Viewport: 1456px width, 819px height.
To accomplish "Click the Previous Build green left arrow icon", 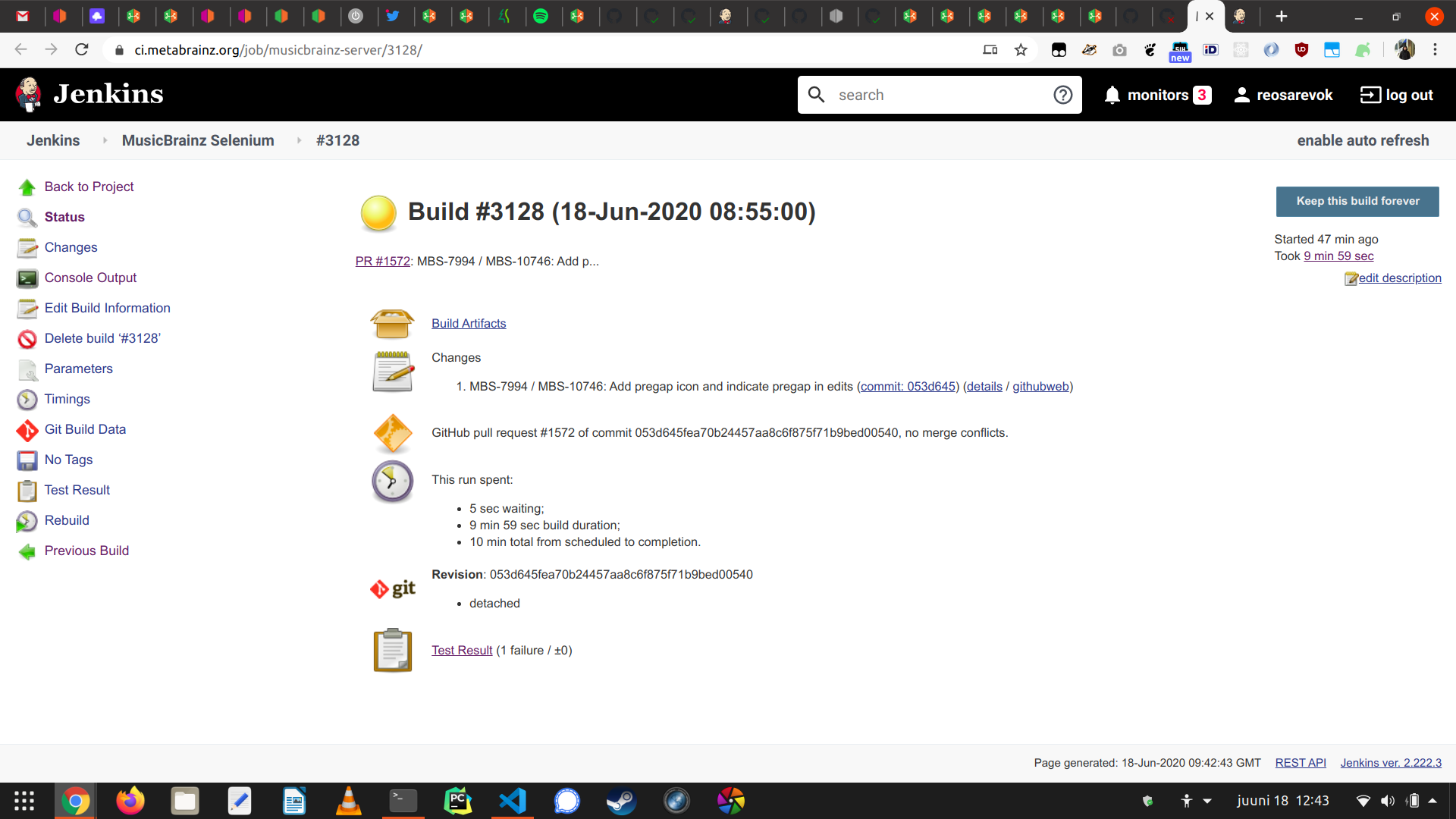I will 27,551.
